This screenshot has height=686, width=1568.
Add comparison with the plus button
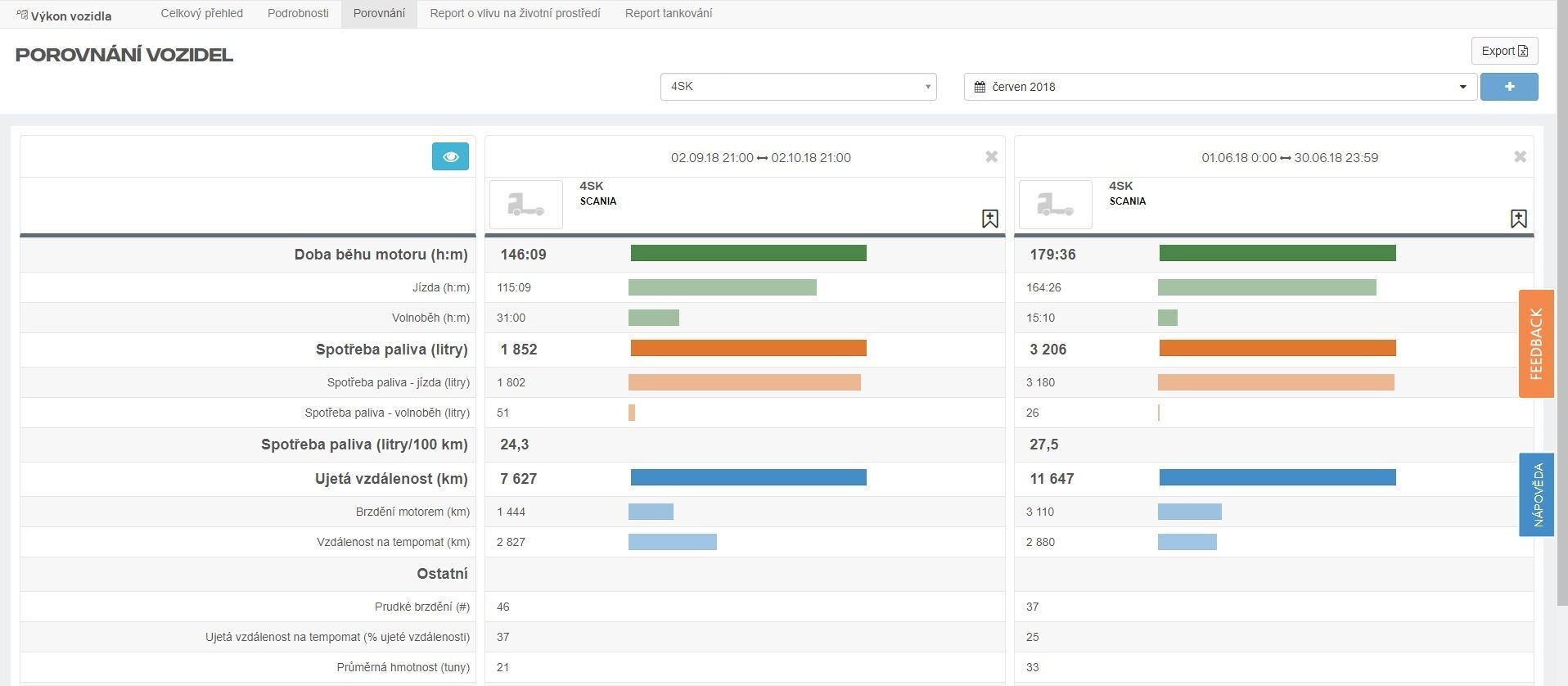1509,87
